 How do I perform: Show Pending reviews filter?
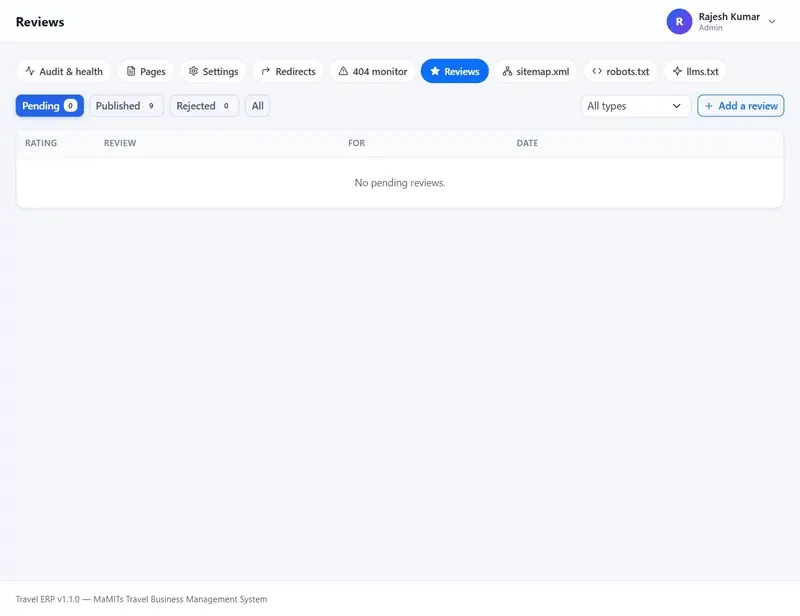[x=49, y=106]
